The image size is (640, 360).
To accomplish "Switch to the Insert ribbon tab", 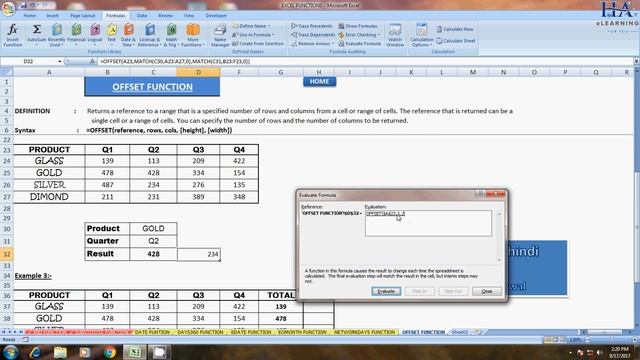I will [x=52, y=16].
